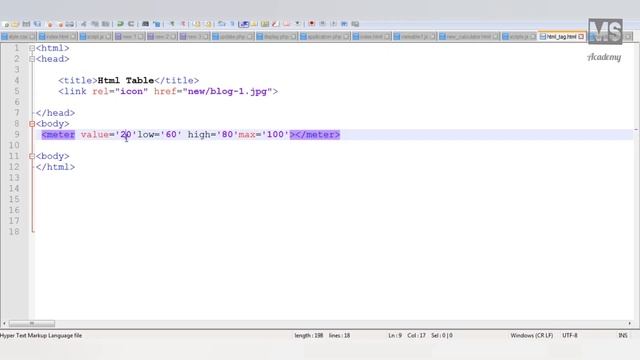Click the Copy toolbar icon
The image size is (640, 360).
tap(95, 24)
